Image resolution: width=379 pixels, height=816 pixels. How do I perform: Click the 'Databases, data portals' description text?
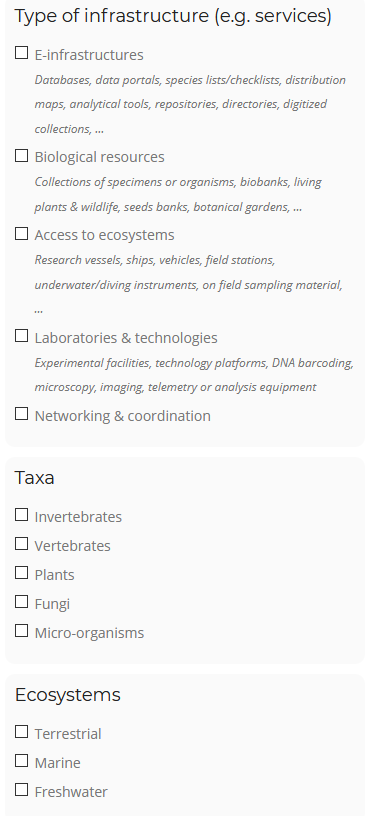[x=190, y=104]
